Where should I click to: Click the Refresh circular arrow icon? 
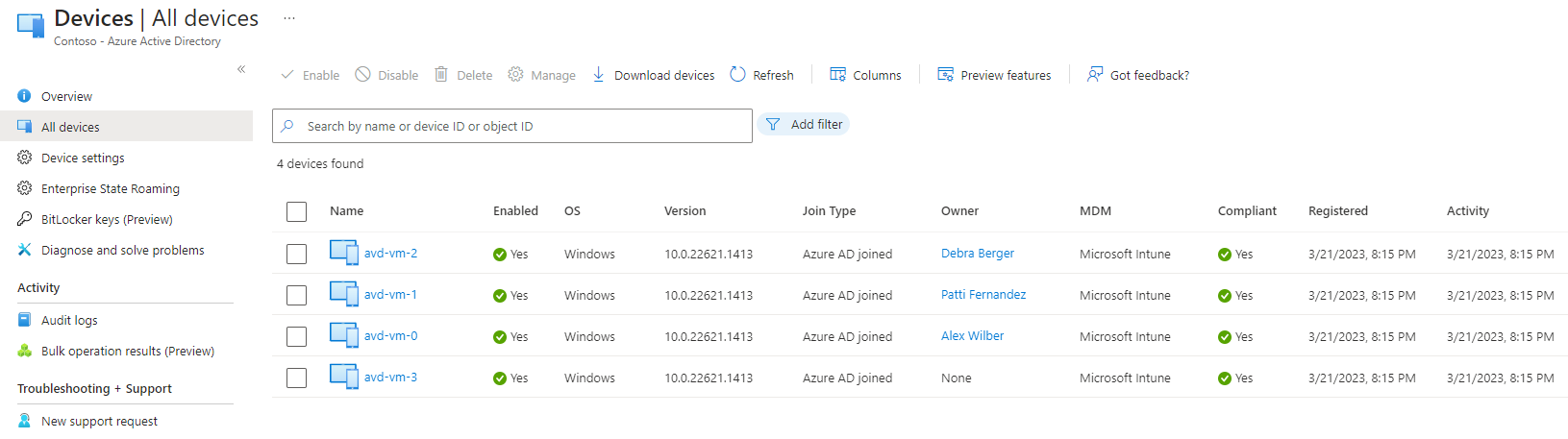click(x=737, y=74)
